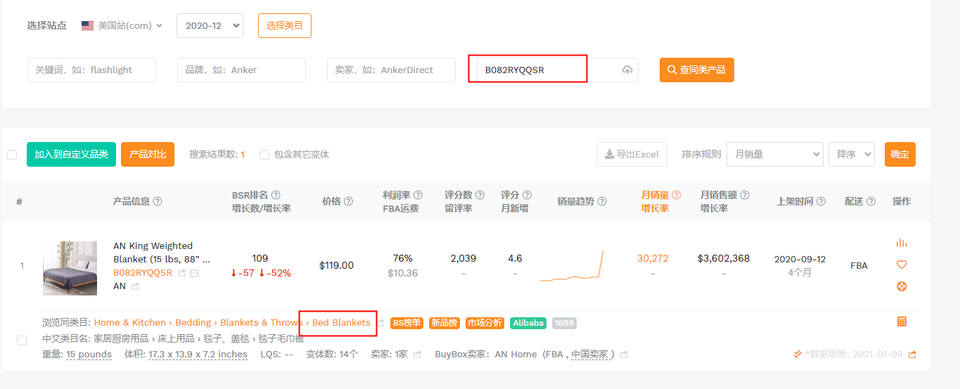Image resolution: width=960 pixels, height=389 pixels.
Task: Click the US flag site icon
Action: [88, 26]
